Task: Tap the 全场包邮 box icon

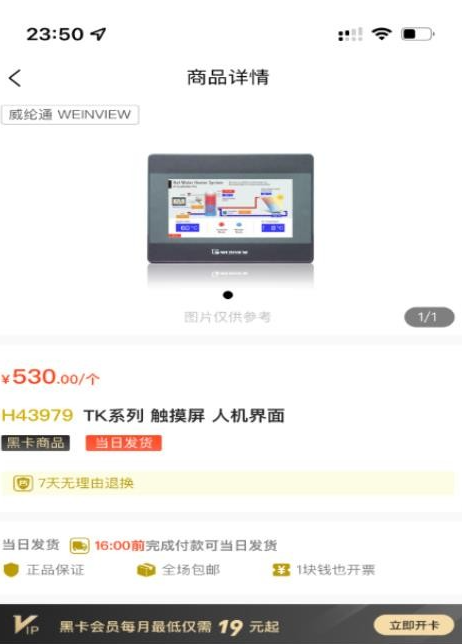Action: tap(145, 570)
